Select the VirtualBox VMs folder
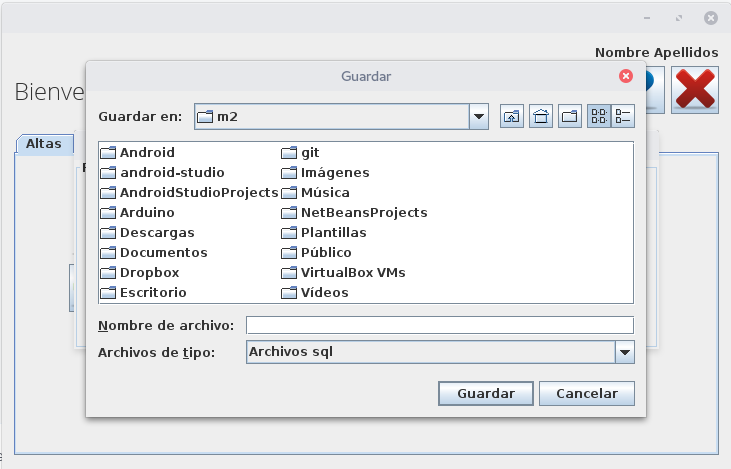Screen dimensions: 731x469 pos(352,273)
